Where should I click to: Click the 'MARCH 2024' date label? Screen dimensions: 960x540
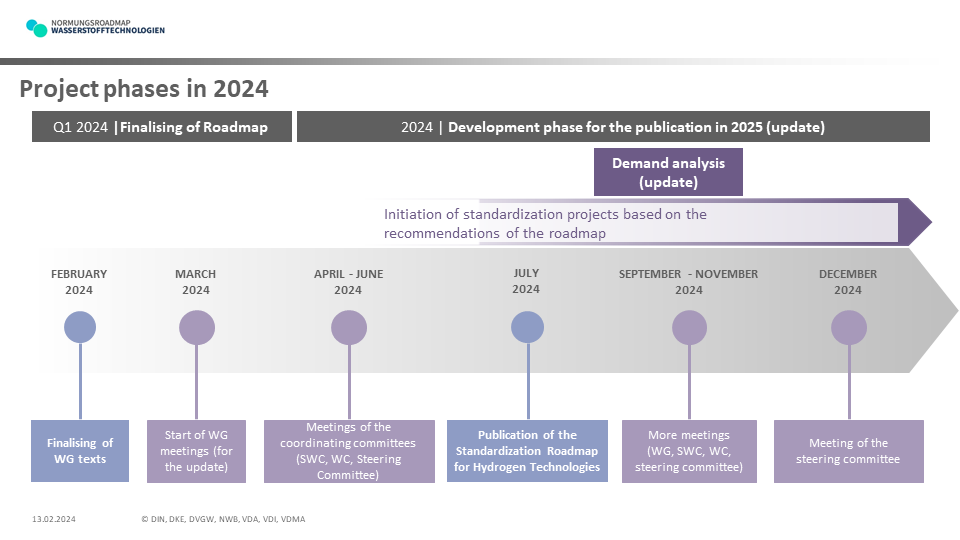[196, 282]
